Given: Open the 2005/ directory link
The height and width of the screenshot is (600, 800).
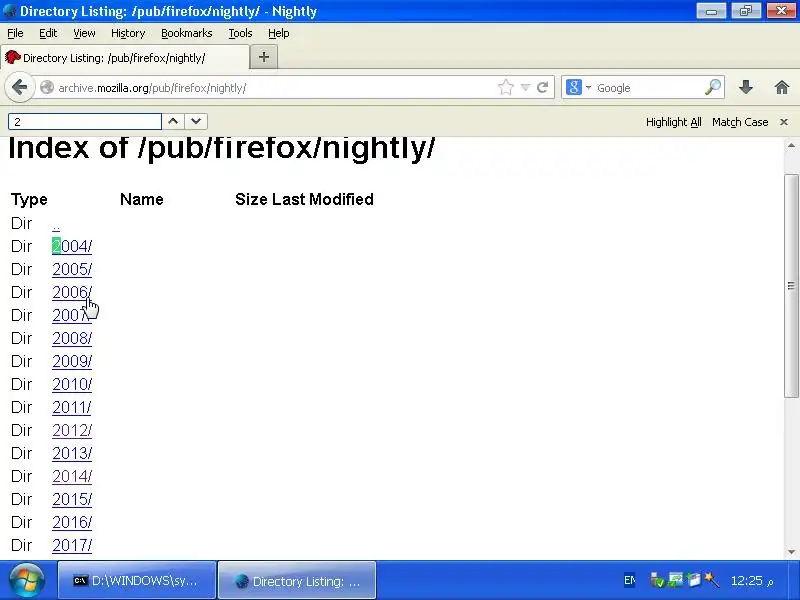Looking at the screenshot, I should click(72, 269).
